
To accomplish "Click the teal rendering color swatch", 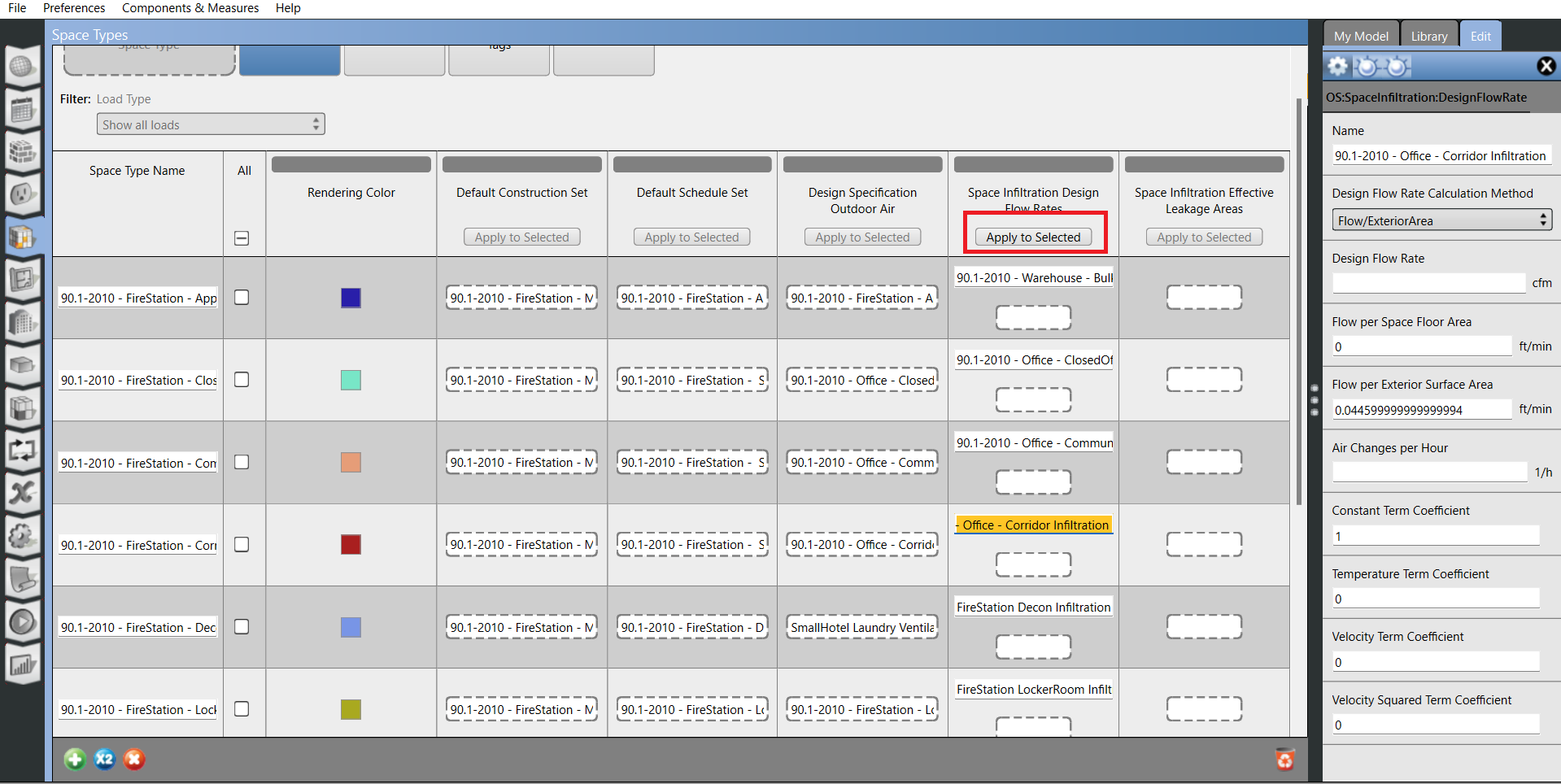I will pos(351,380).
